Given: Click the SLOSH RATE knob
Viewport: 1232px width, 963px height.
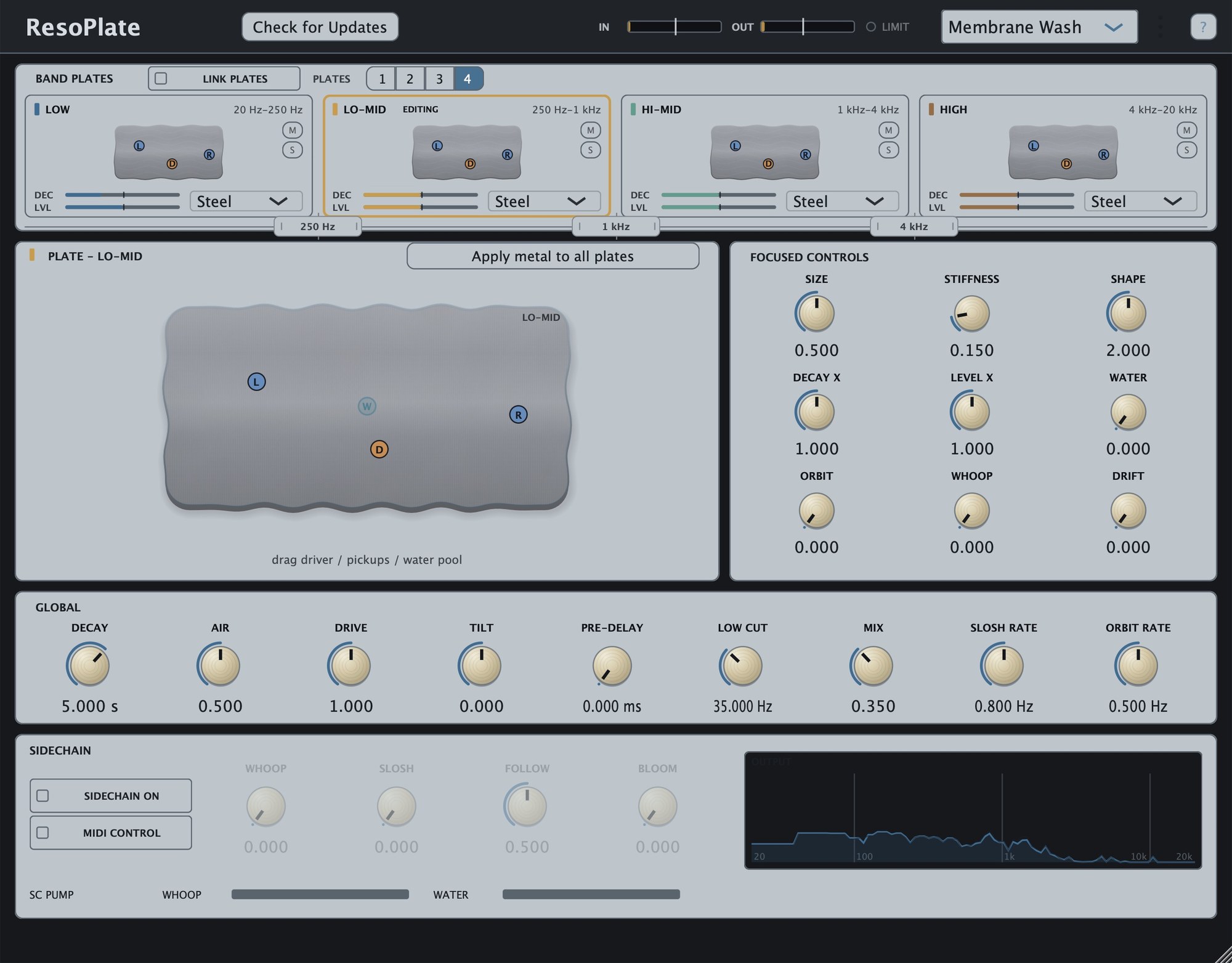Looking at the screenshot, I should click(x=1003, y=665).
